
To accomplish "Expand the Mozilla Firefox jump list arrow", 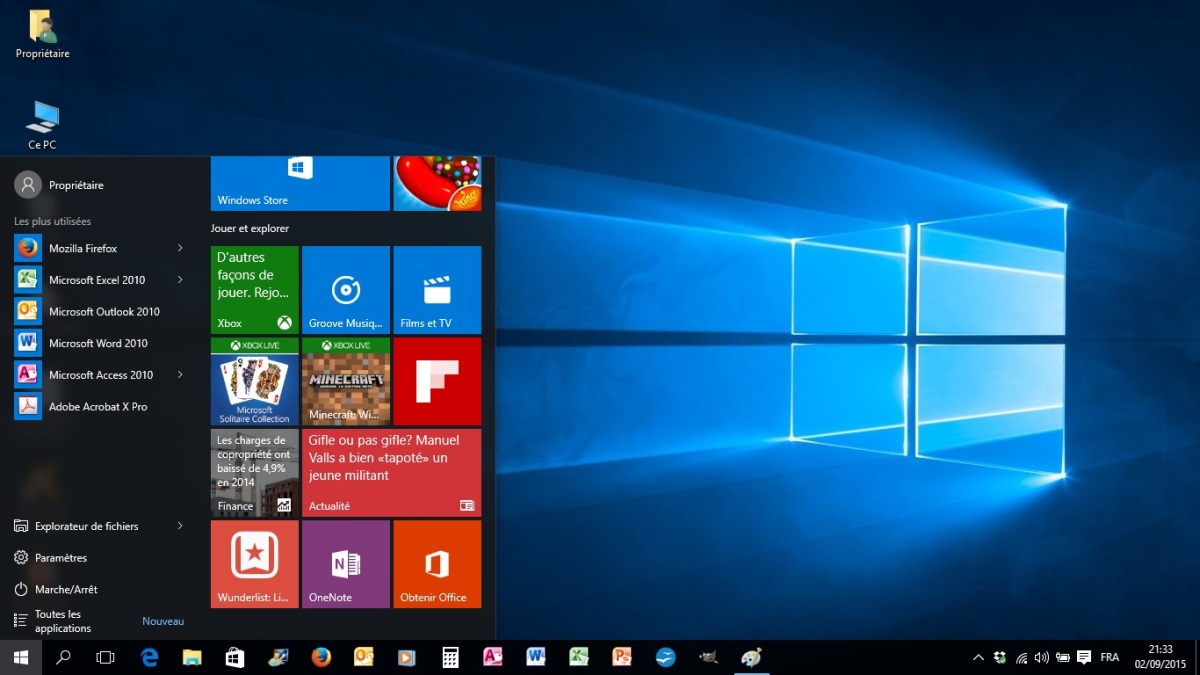I will tap(180, 248).
